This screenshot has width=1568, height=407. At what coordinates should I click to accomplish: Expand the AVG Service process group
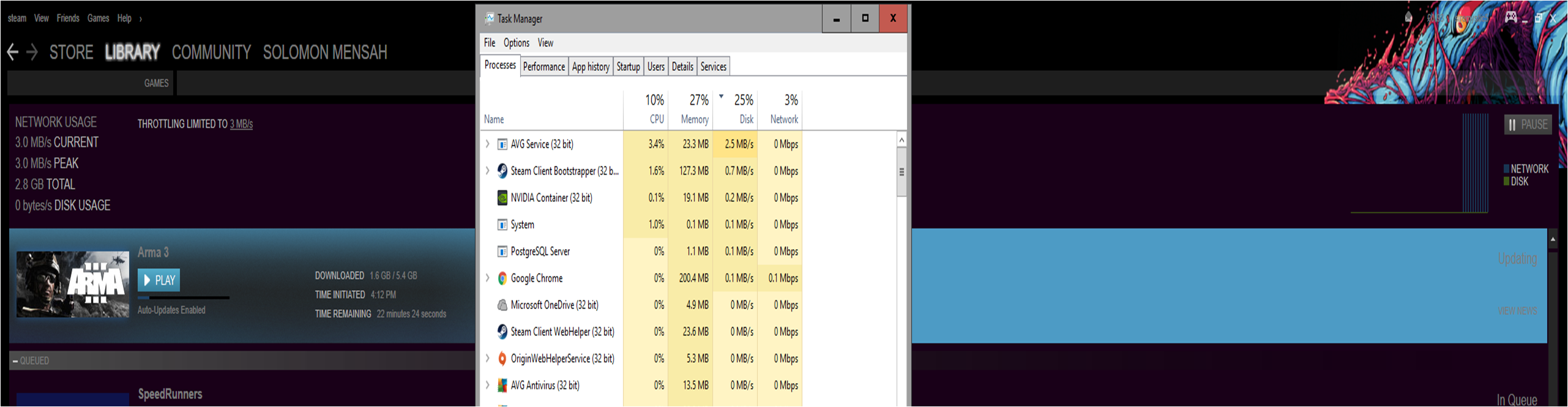pyautogui.click(x=488, y=144)
